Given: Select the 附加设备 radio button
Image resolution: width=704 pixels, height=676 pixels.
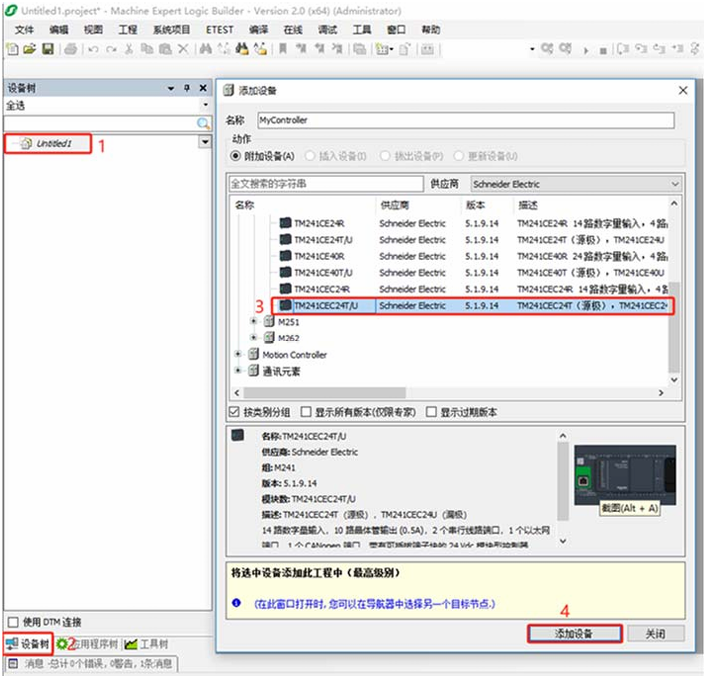Looking at the screenshot, I should (x=236, y=156).
